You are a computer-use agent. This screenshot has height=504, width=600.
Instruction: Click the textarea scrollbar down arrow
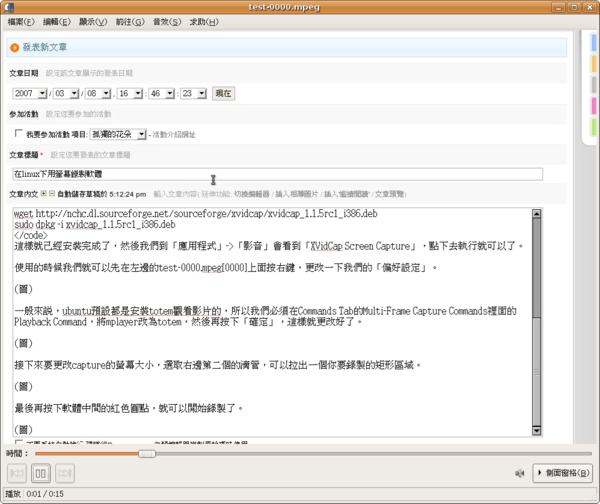pos(536,431)
